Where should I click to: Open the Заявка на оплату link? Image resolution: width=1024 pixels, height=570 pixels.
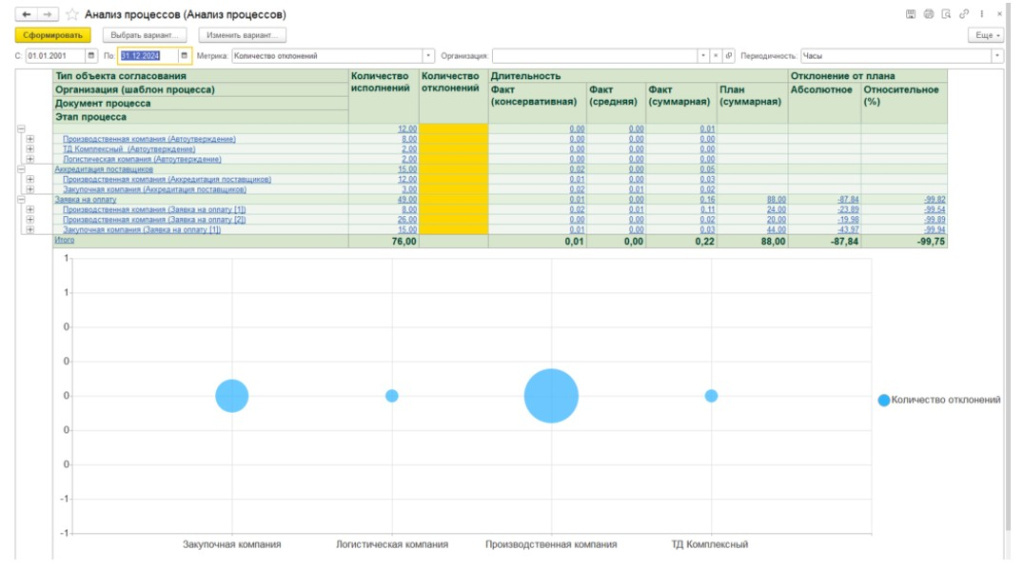86,200
